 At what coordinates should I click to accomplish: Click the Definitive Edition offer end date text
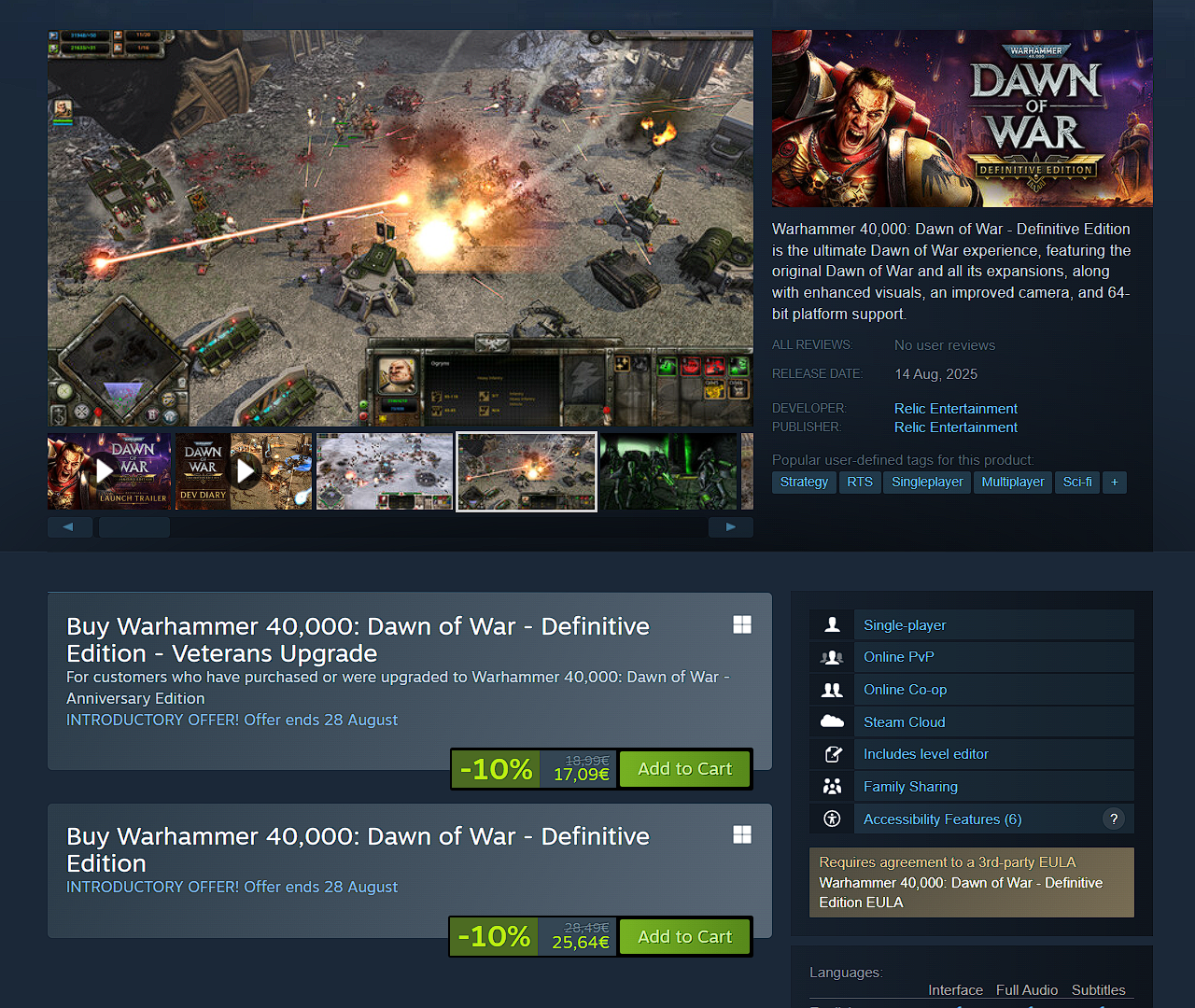tap(232, 888)
